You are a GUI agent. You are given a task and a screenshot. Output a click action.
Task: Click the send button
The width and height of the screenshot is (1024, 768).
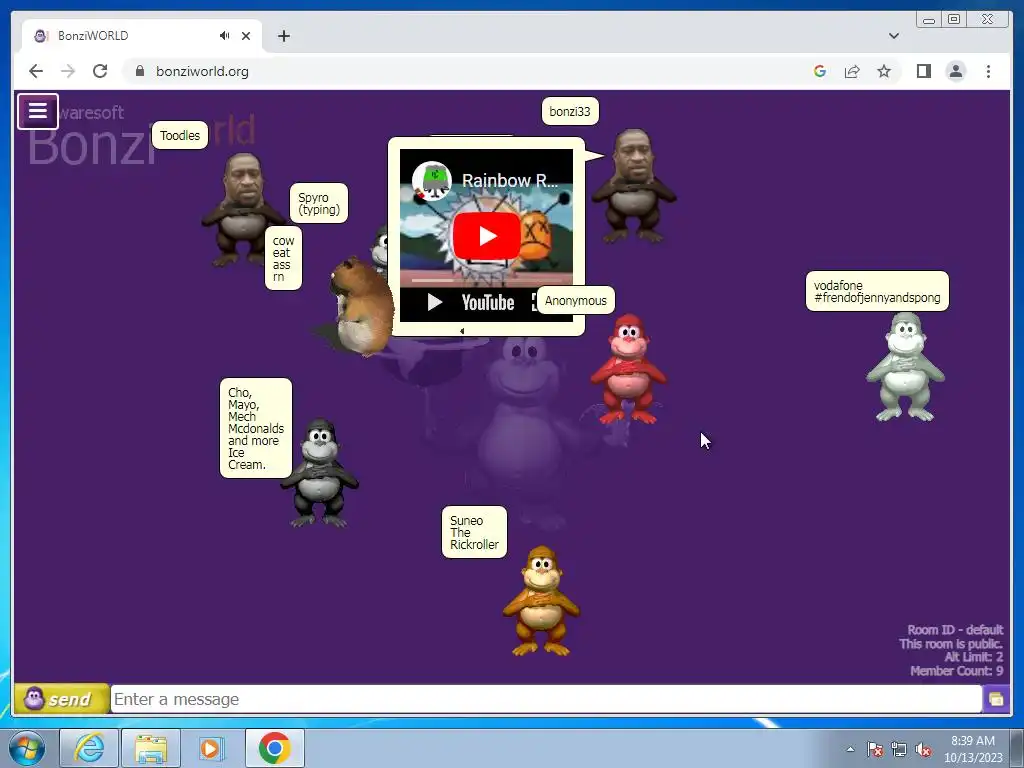point(61,699)
